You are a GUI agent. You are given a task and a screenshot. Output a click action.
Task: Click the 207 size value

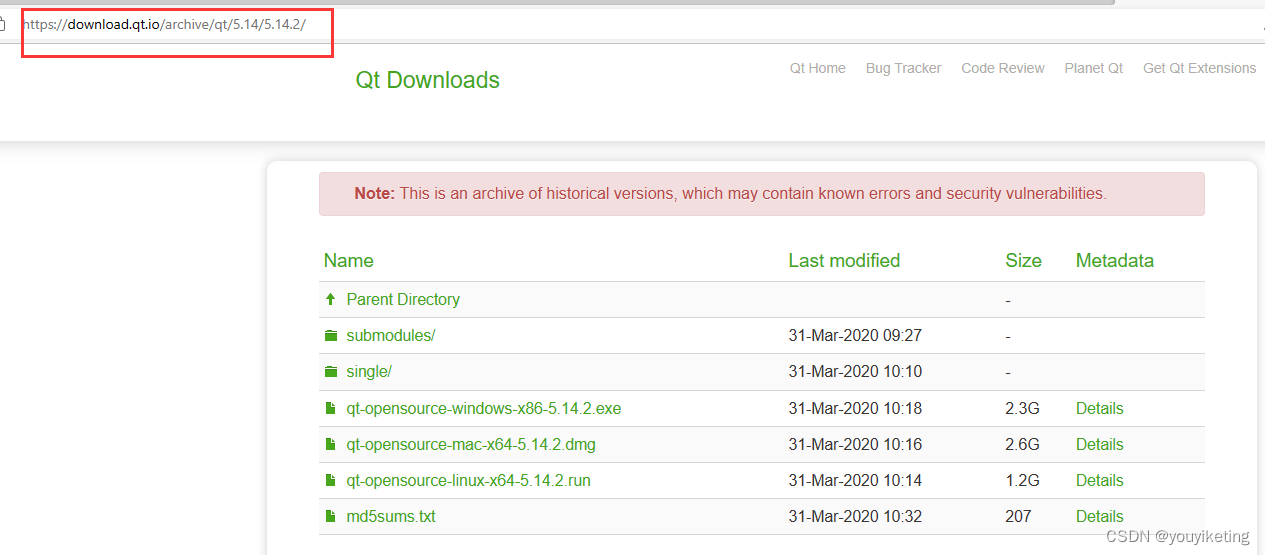click(x=1018, y=516)
